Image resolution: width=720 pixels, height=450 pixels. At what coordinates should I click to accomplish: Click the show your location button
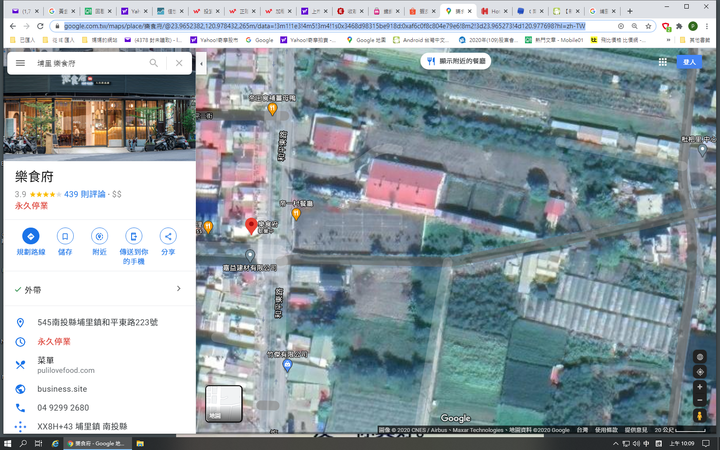coord(700,372)
